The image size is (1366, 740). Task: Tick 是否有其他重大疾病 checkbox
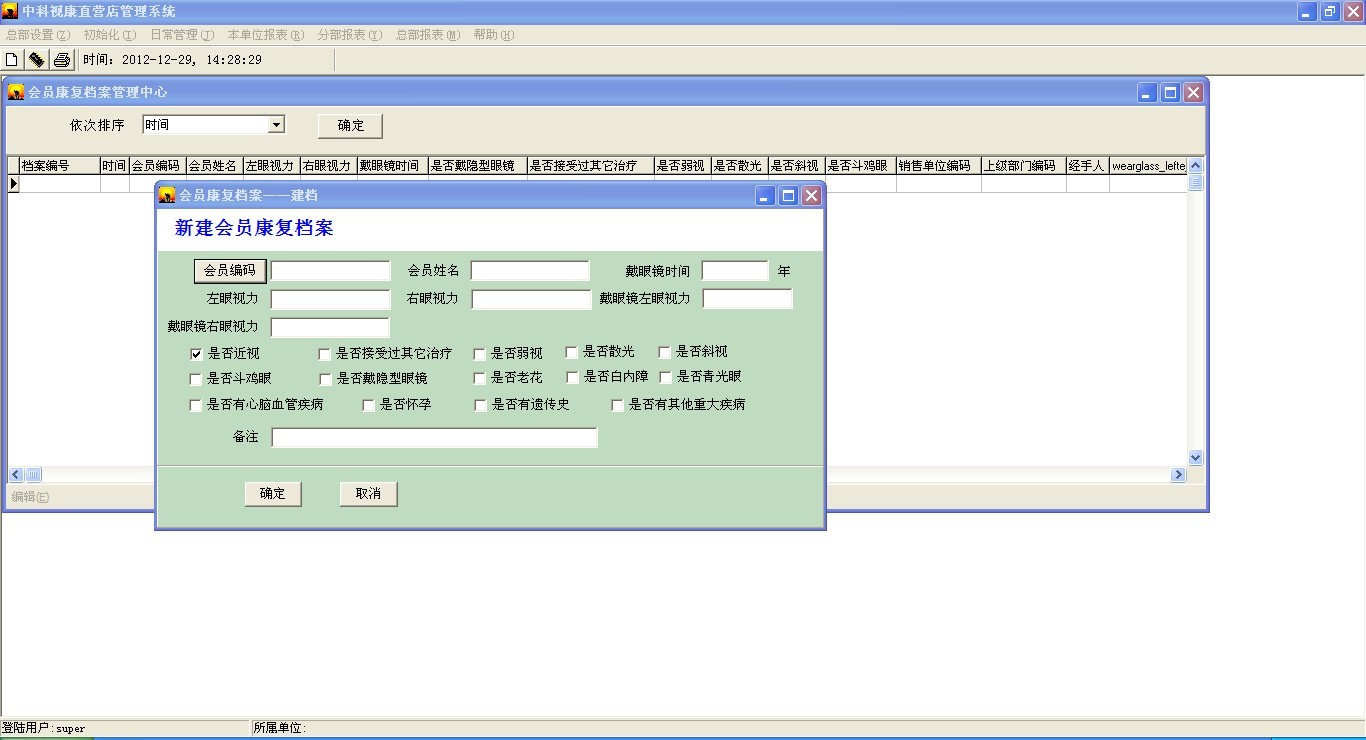click(x=617, y=405)
